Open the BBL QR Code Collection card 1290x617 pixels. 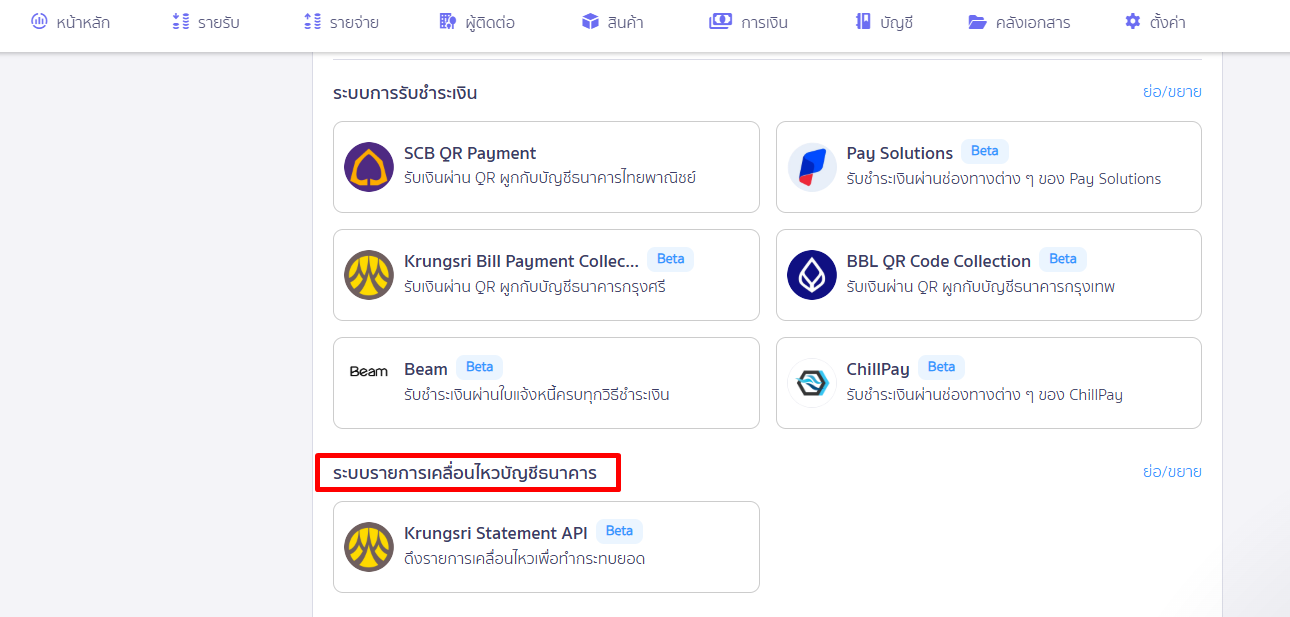pyautogui.click(x=989, y=275)
